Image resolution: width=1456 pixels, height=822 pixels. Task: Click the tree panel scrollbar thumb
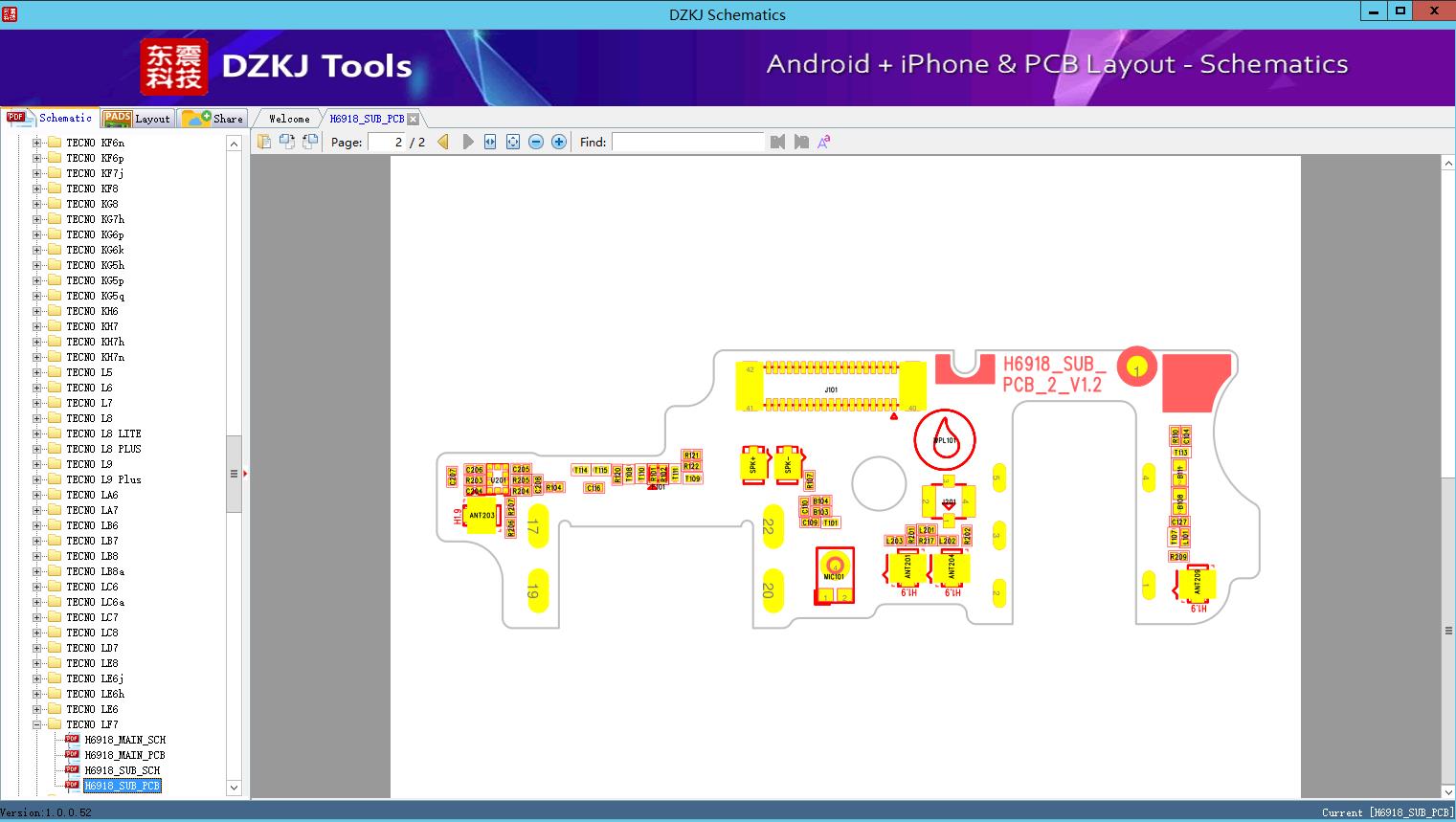pyautogui.click(x=234, y=474)
